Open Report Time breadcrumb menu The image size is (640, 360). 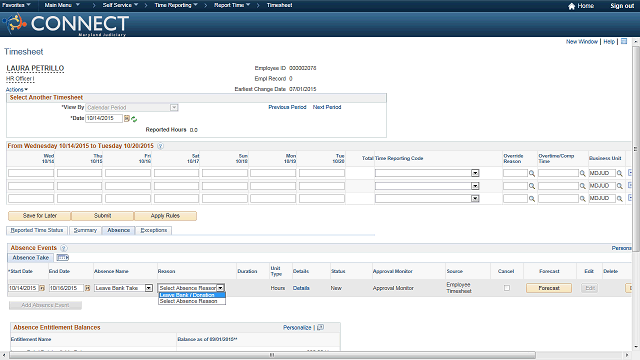[x=232, y=5]
